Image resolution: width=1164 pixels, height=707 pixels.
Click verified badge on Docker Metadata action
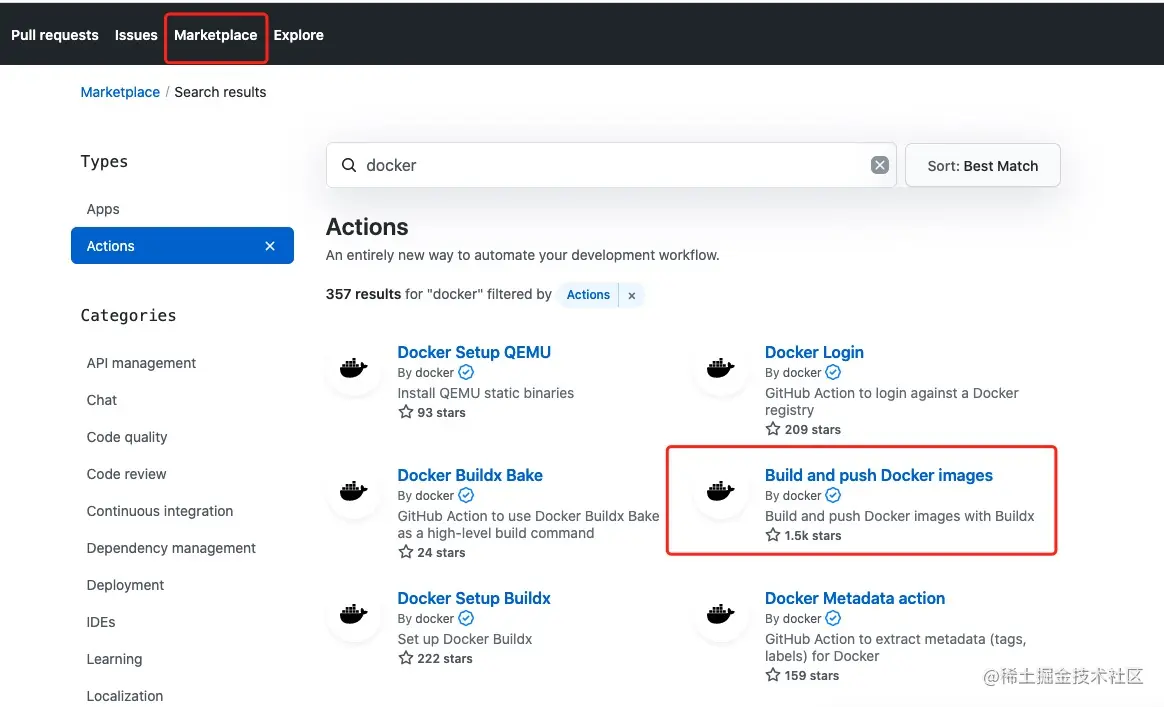(x=833, y=618)
